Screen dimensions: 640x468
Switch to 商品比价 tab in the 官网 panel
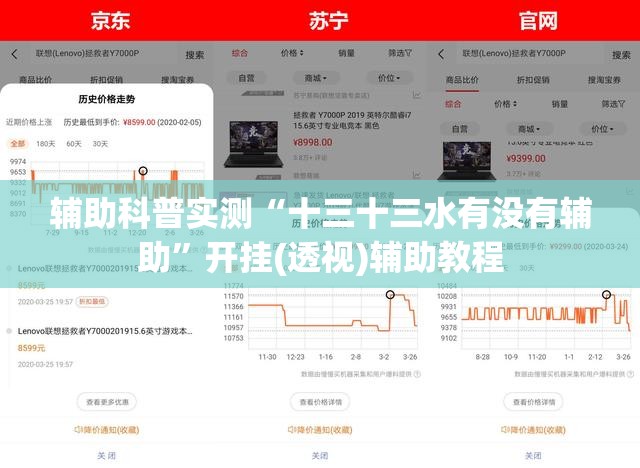pyautogui.click(x=462, y=80)
